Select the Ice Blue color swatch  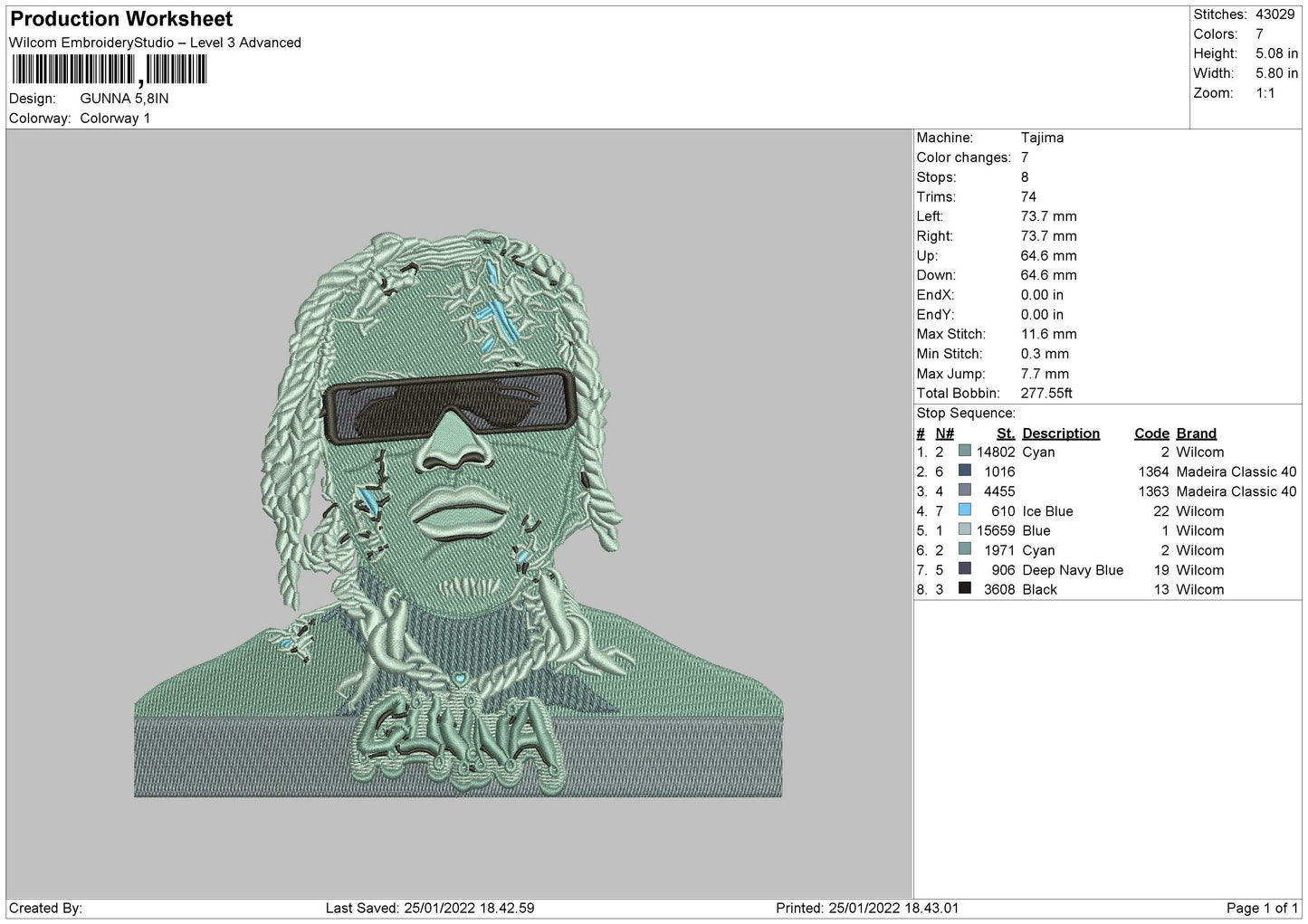point(964,510)
